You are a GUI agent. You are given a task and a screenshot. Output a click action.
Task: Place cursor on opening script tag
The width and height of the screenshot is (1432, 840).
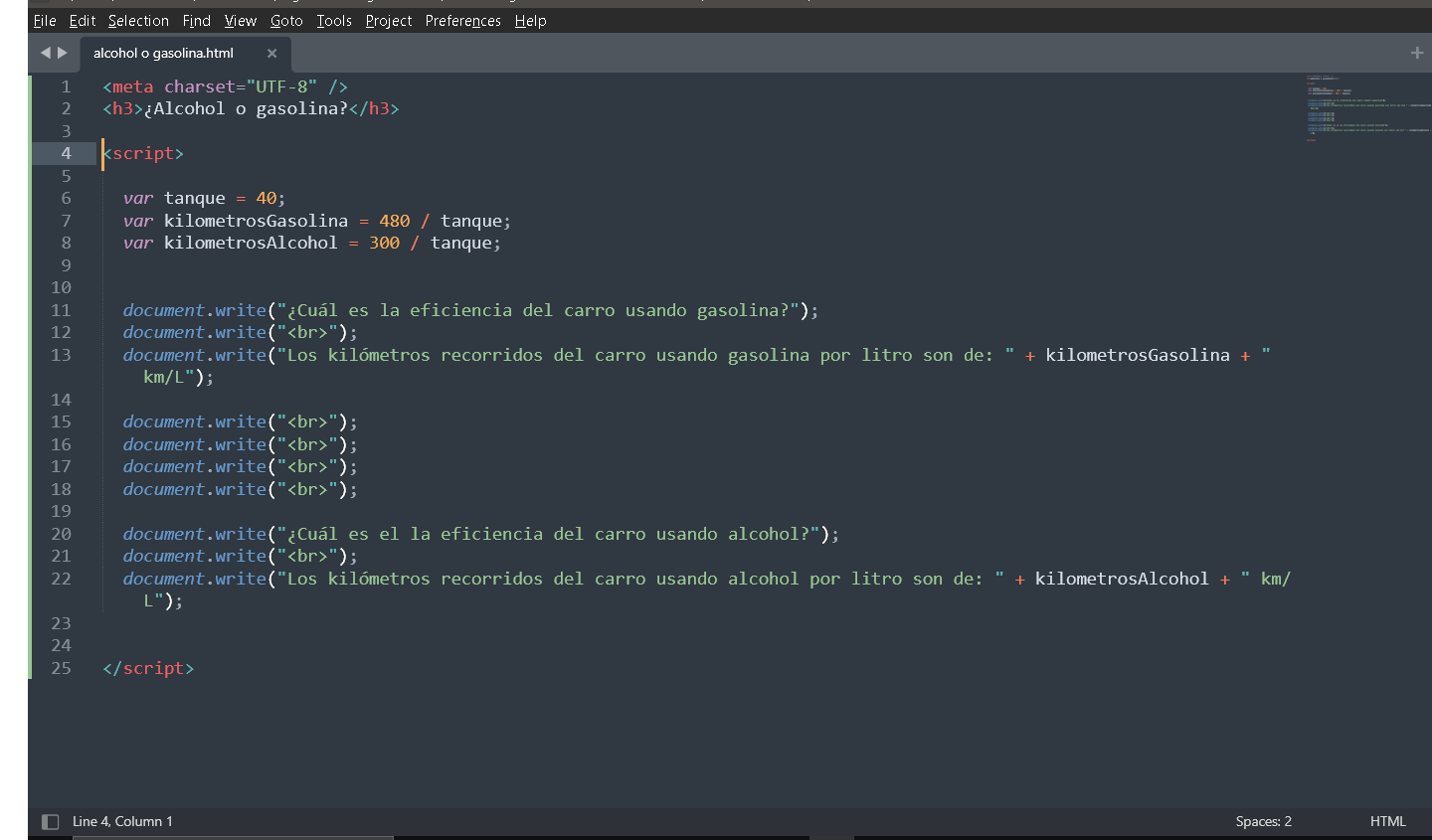(143, 153)
